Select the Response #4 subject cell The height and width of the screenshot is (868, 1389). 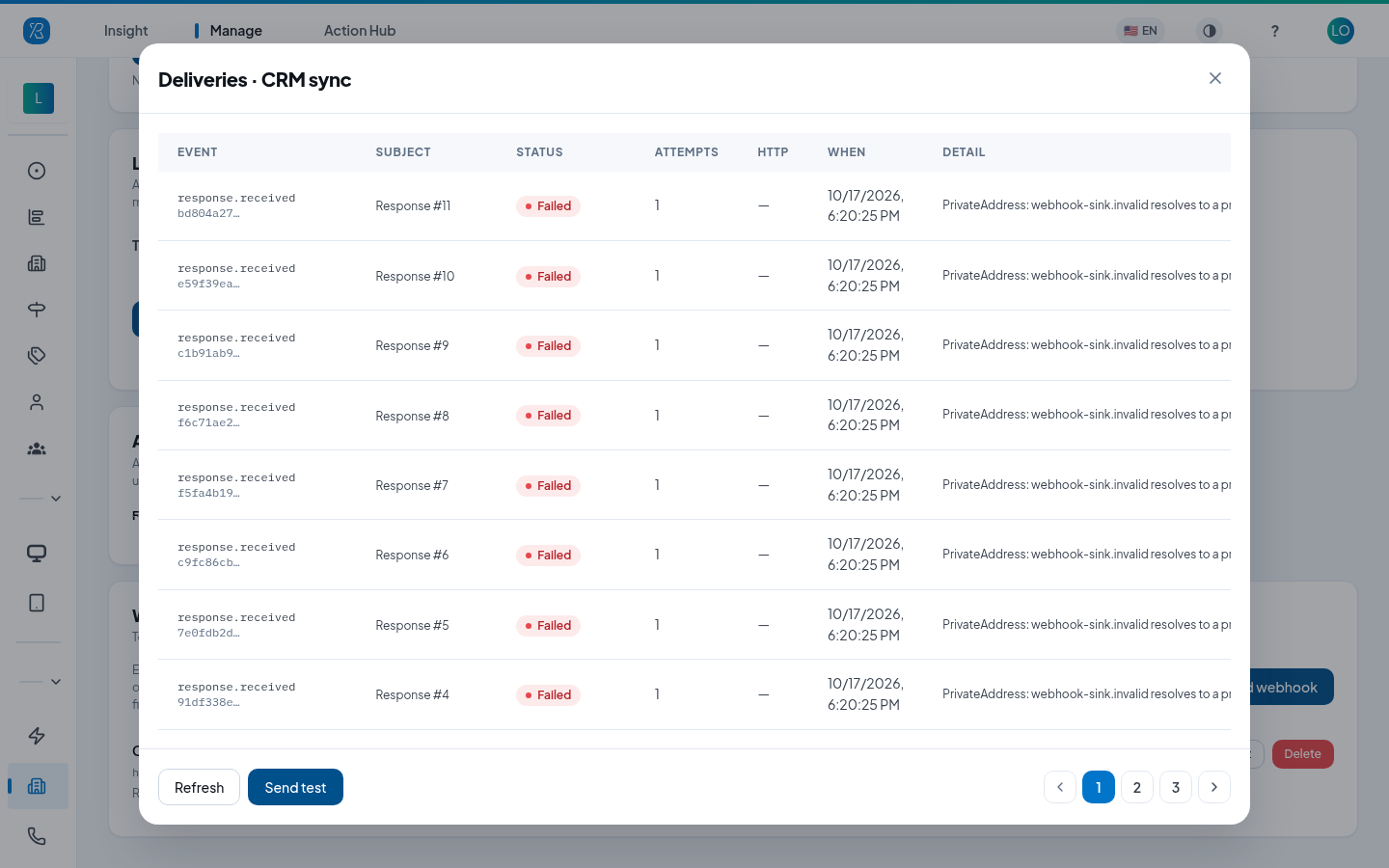tap(412, 694)
